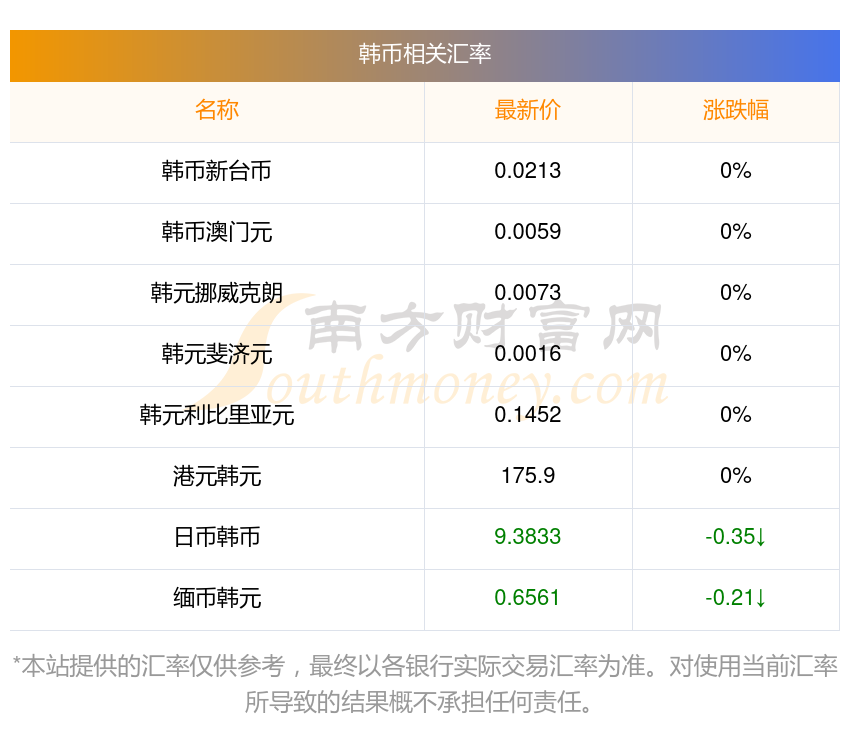Open the 韩元利比里亚元 row name
Image resolution: width=850 pixels, height=733 pixels.
217,415
